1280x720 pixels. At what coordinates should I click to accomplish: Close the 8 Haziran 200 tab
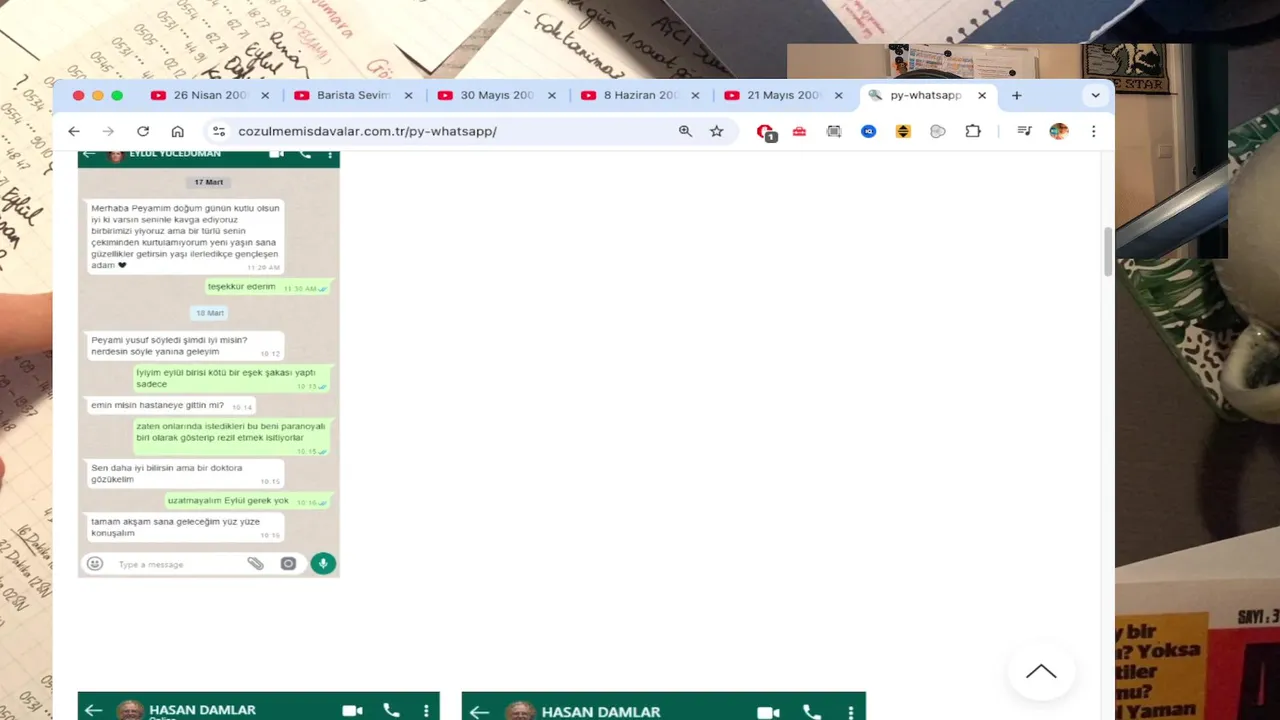(695, 95)
